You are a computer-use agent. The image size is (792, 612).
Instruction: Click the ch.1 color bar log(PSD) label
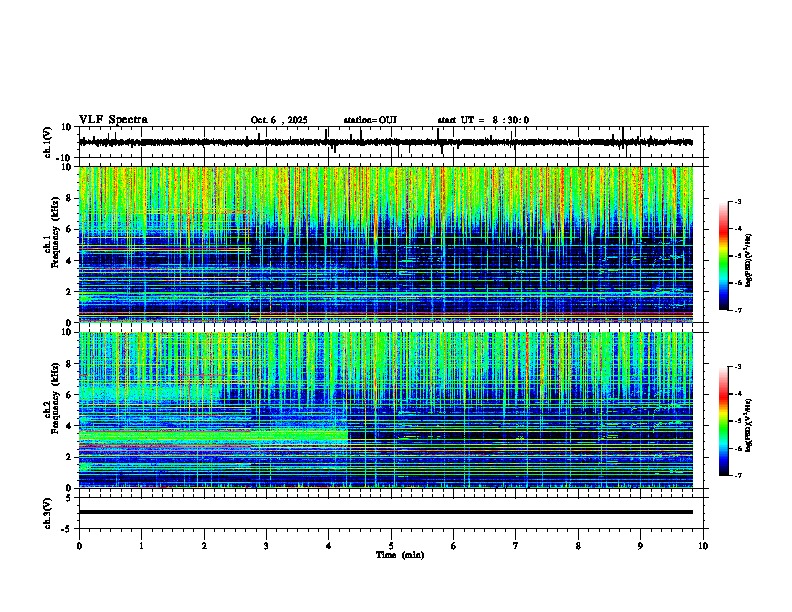pyautogui.click(x=748, y=260)
